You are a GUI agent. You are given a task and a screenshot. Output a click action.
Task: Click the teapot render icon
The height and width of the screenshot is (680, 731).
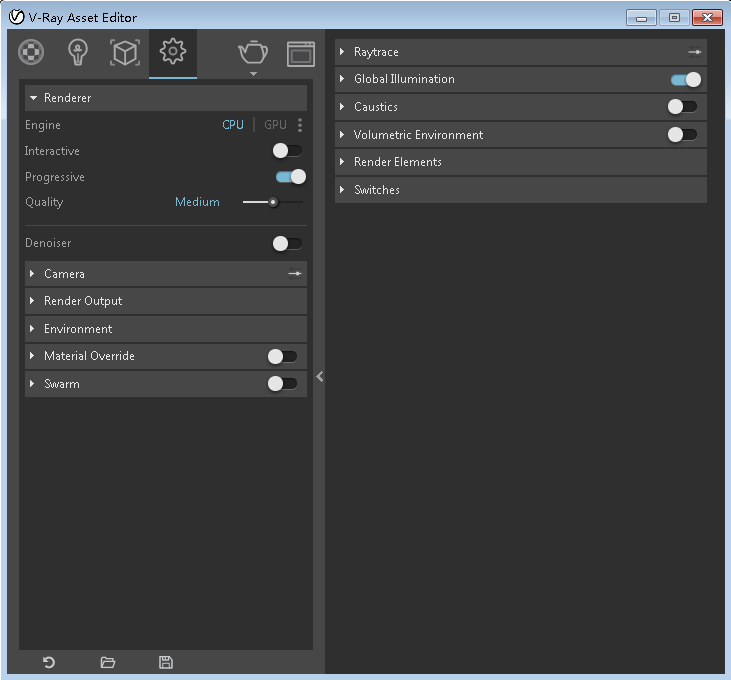pyautogui.click(x=253, y=52)
